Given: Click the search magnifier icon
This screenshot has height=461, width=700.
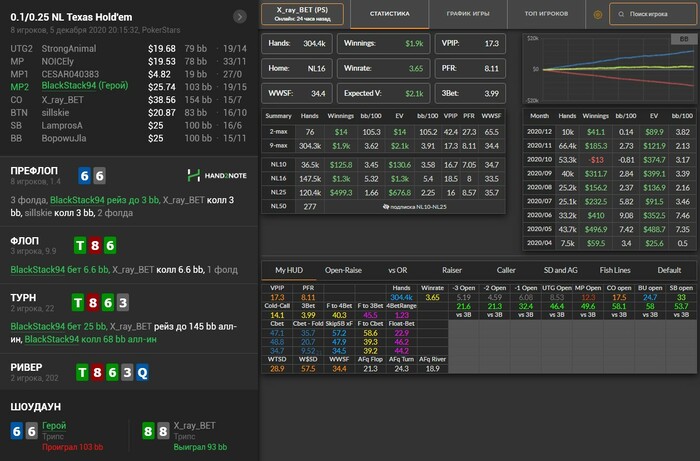Looking at the screenshot, I should pos(621,14).
